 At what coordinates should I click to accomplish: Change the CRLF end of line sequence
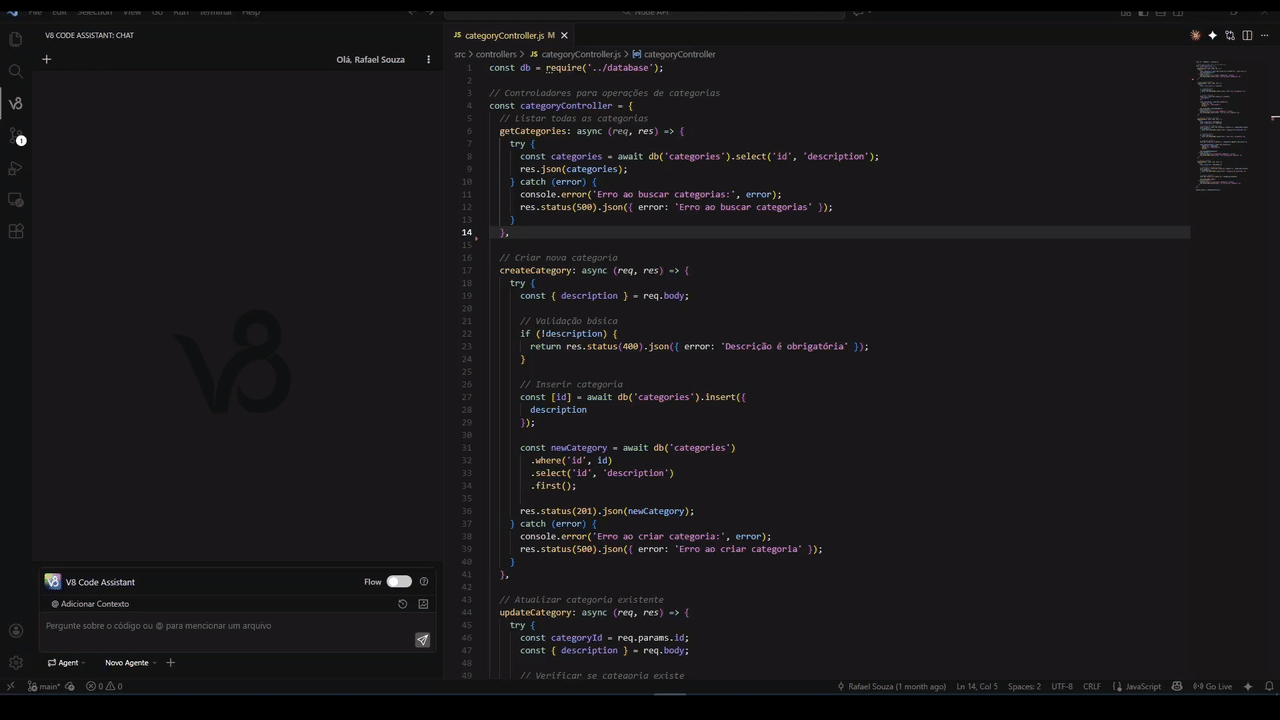(1092, 686)
